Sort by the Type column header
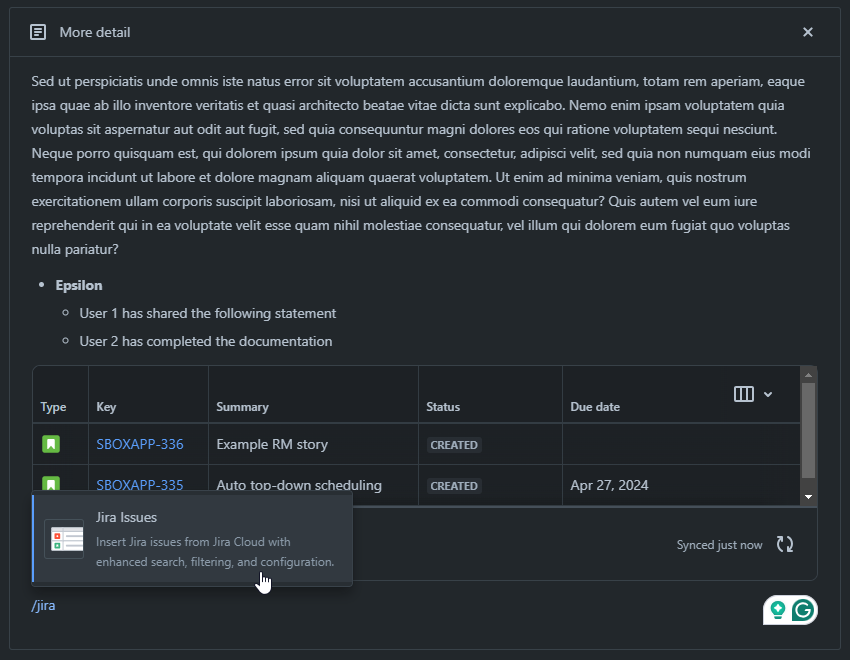The width and height of the screenshot is (850, 660). [53, 407]
